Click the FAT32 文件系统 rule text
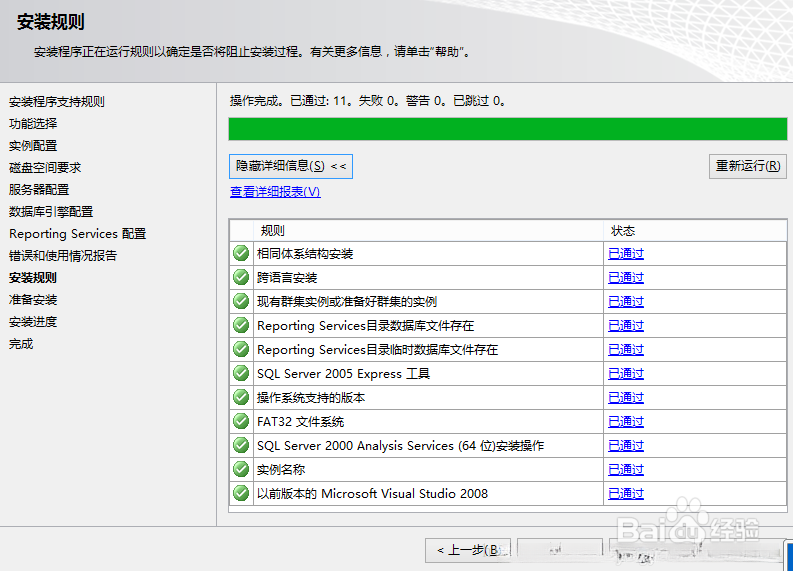This screenshot has width=793, height=571. point(300,421)
